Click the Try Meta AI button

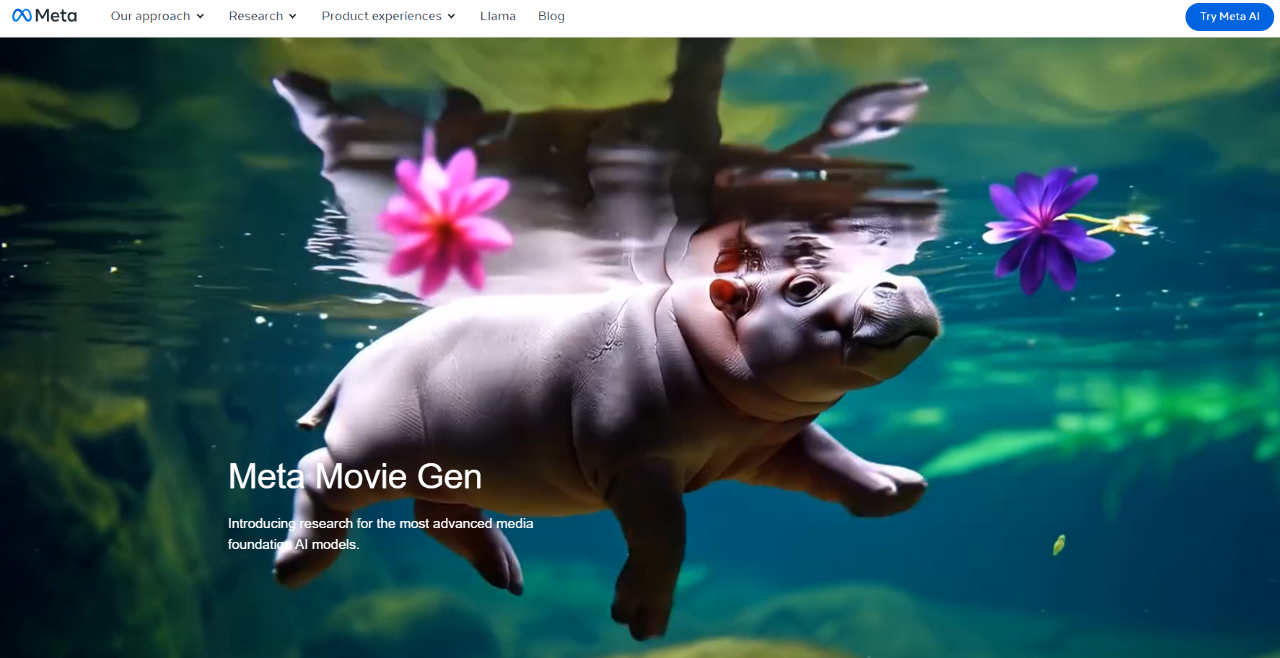click(1229, 17)
